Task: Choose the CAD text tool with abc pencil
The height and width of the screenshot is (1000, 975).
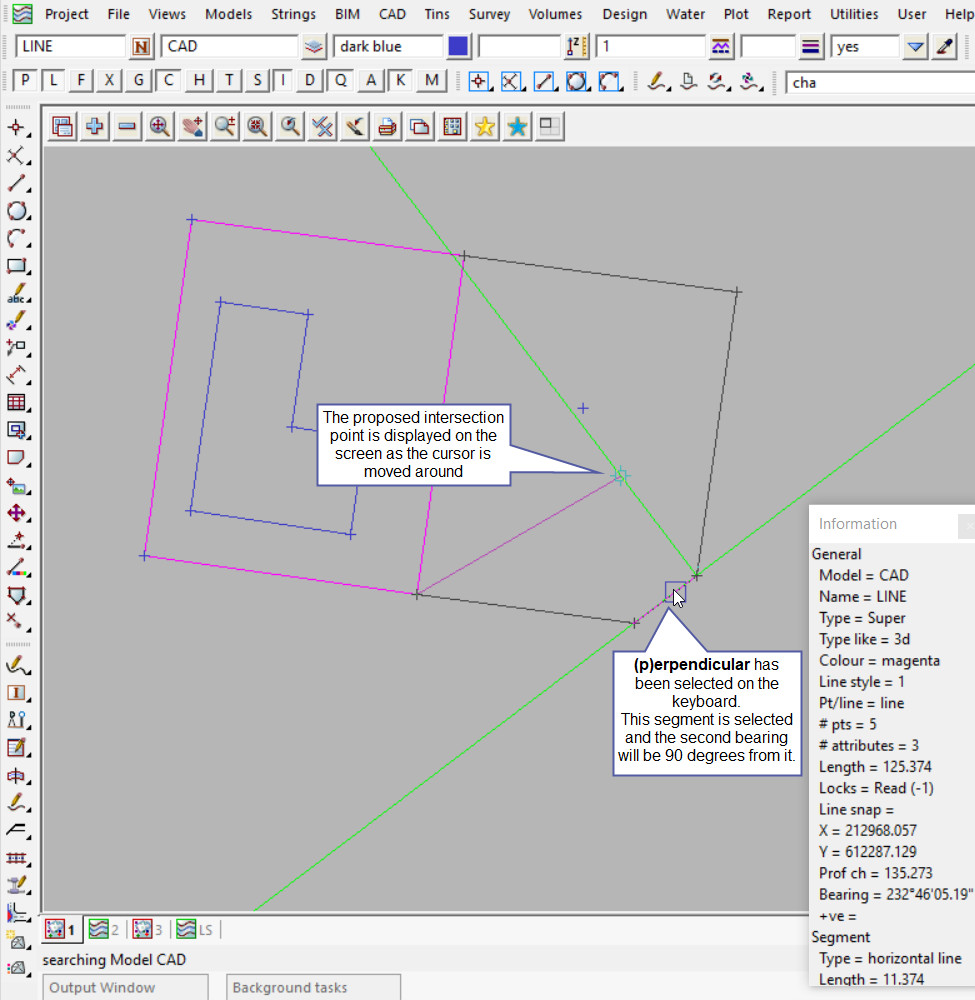Action: (16, 294)
